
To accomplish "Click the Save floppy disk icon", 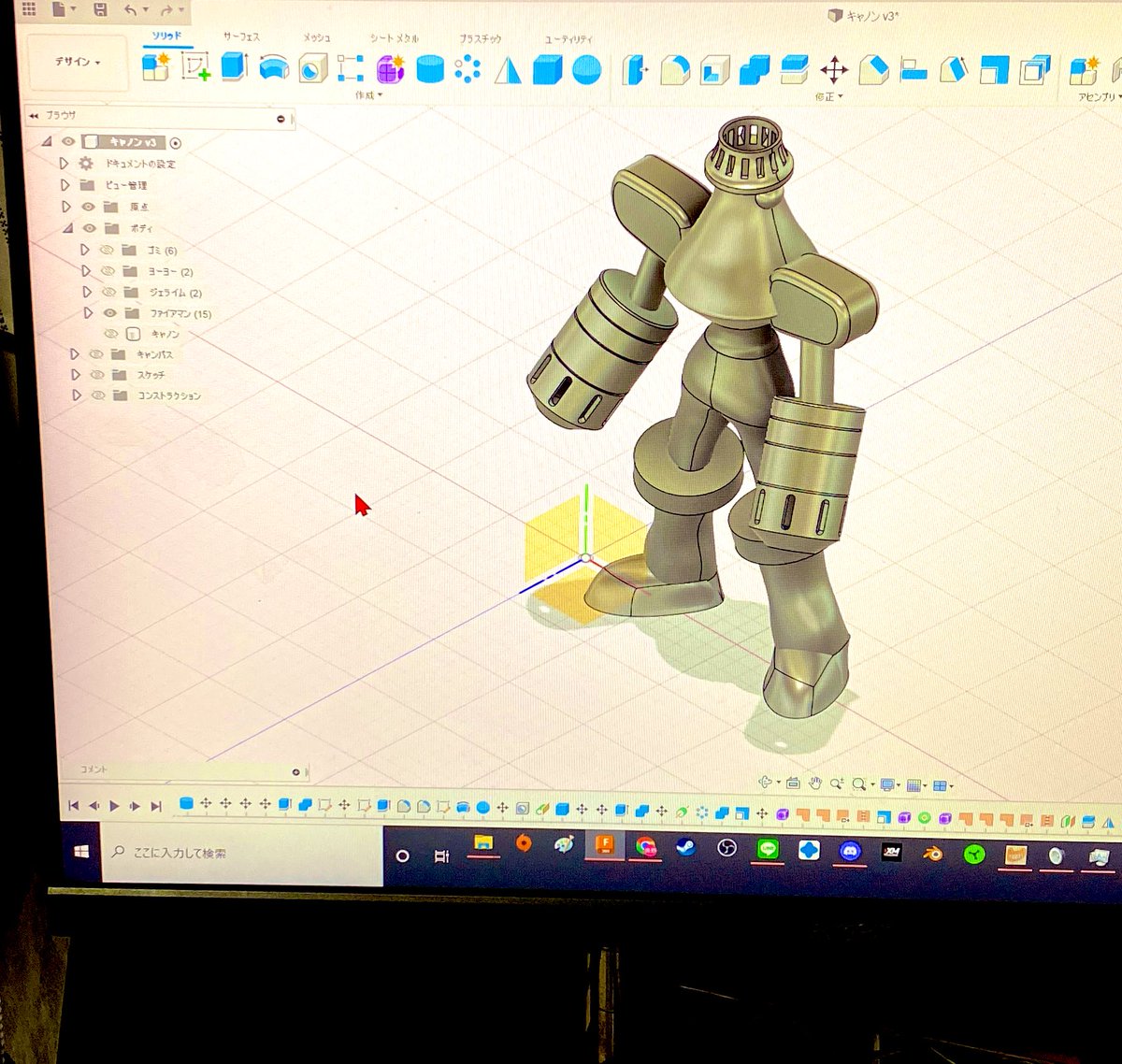I will (100, 10).
